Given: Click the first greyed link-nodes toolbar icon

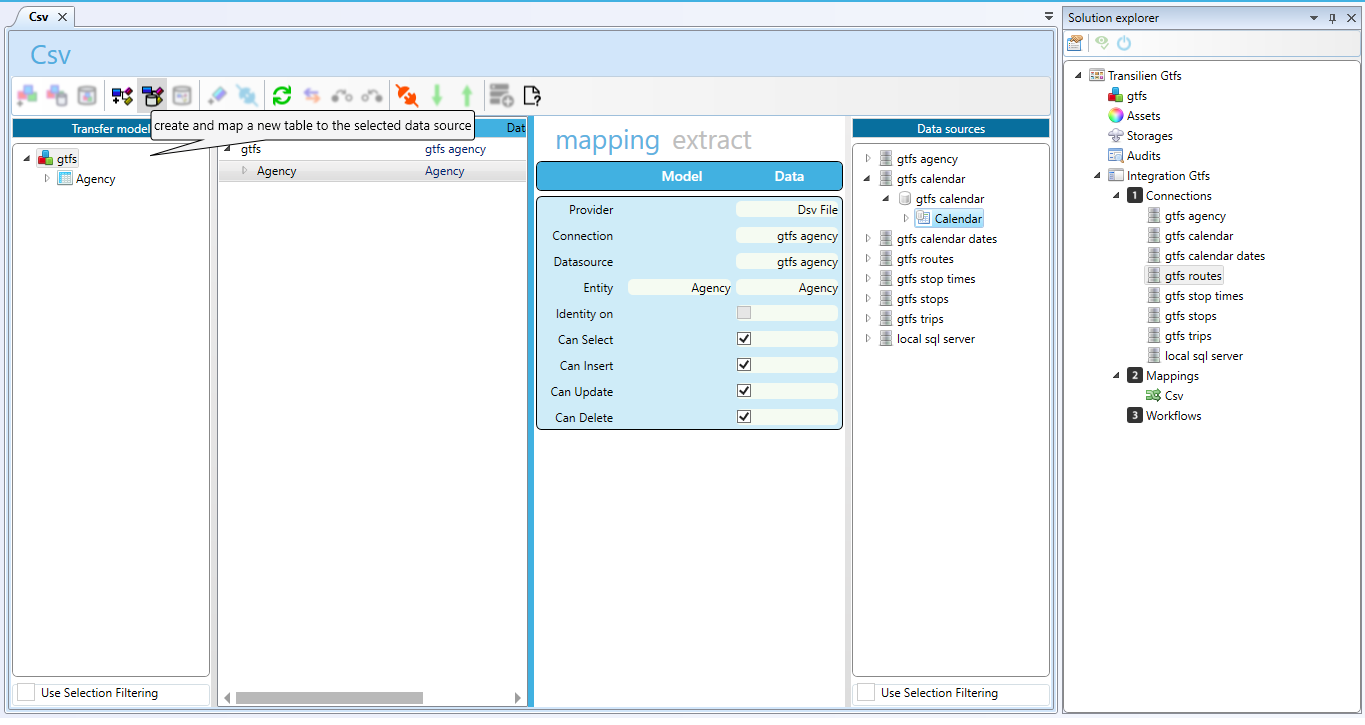Looking at the screenshot, I should (x=342, y=95).
